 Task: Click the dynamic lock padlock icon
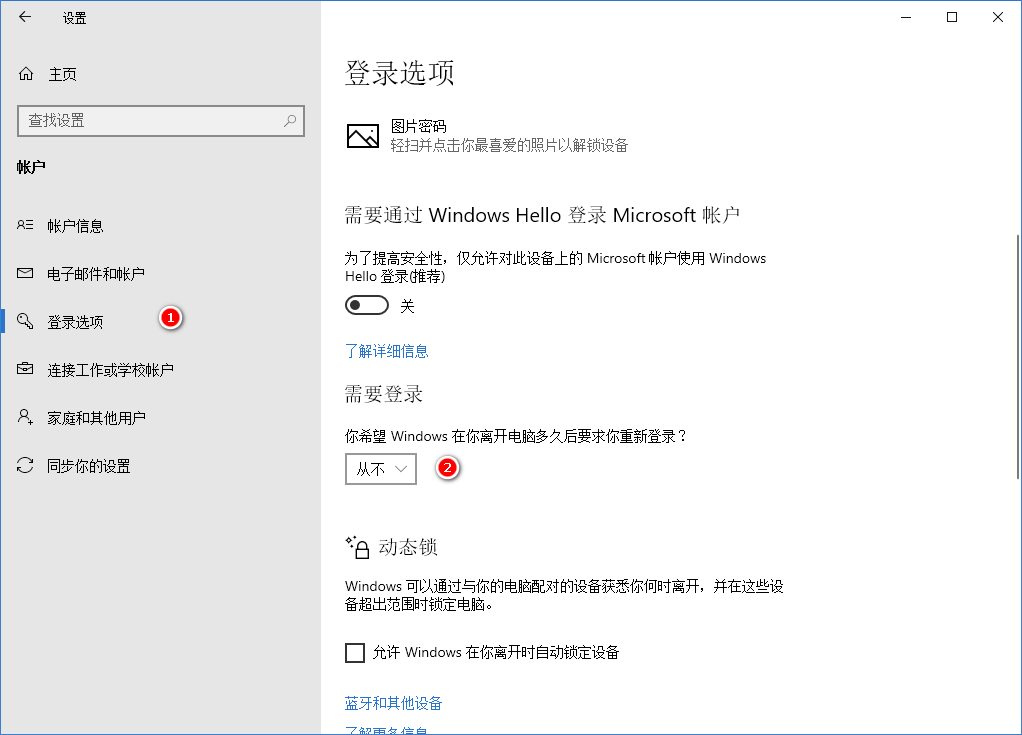coord(357,546)
